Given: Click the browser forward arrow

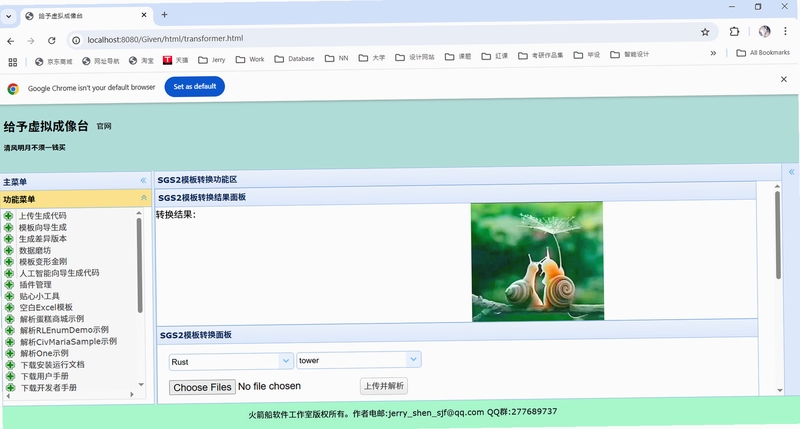Looking at the screenshot, I should pyautogui.click(x=31, y=41).
